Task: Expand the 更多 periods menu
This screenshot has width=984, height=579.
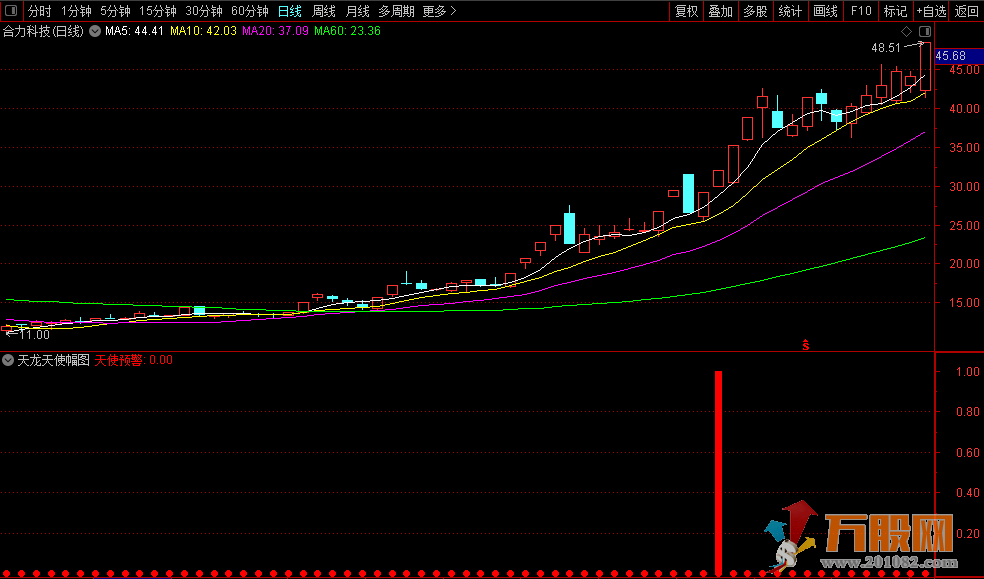Action: pyautogui.click(x=439, y=11)
